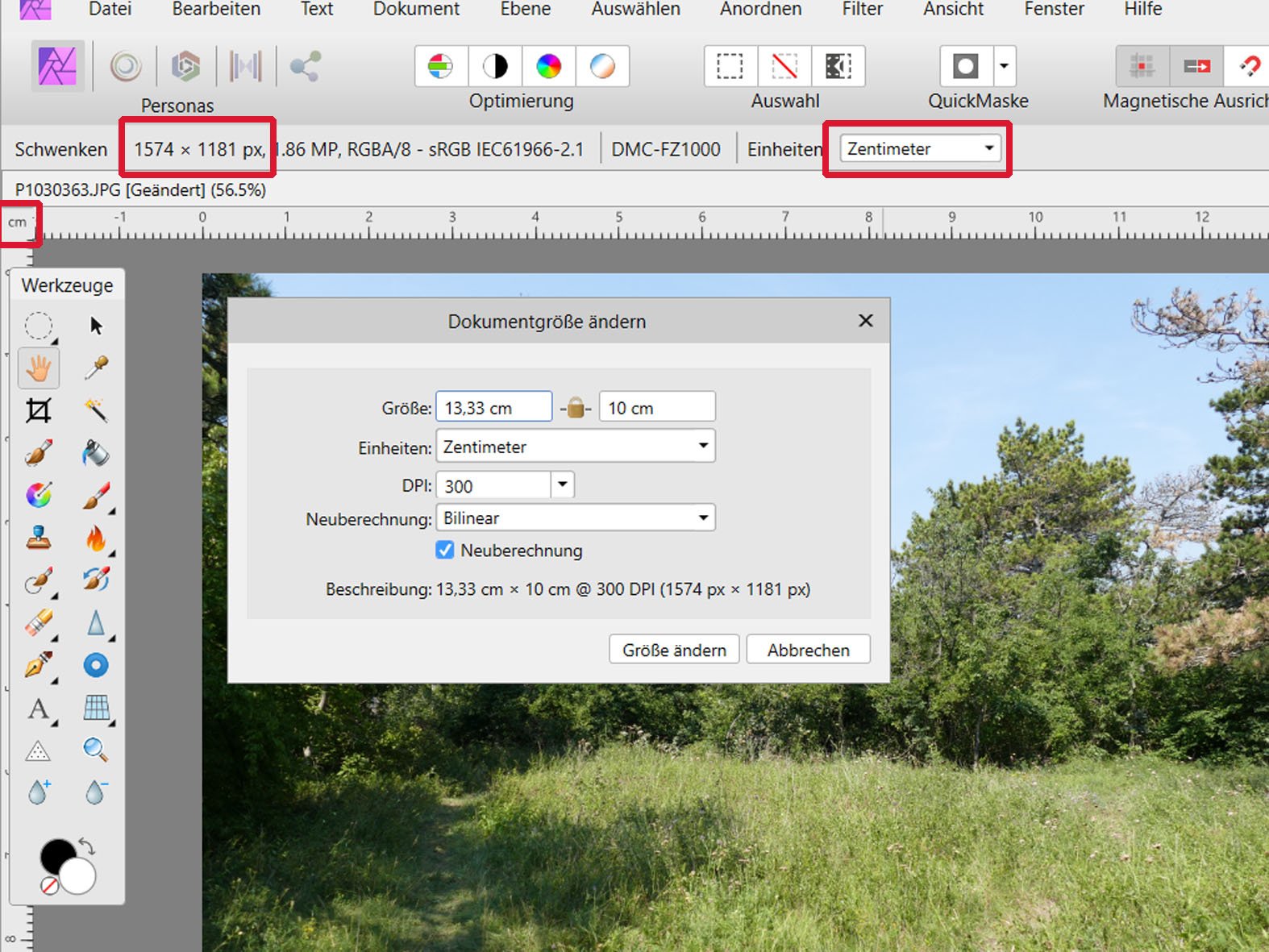This screenshot has height=952, width=1269.
Task: Select the Selection Brush wand tool
Action: 96,410
